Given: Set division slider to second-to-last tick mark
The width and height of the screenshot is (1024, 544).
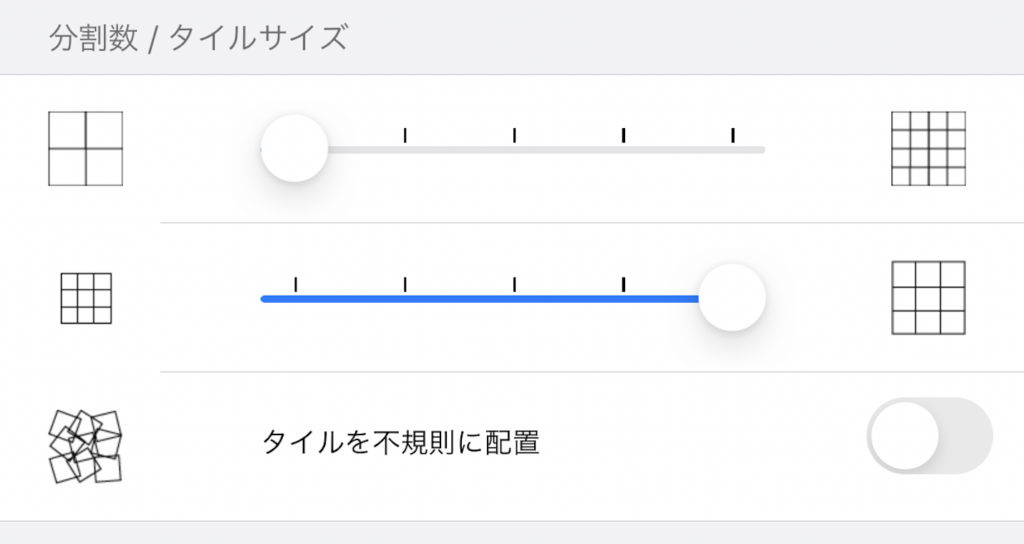Looking at the screenshot, I should 624,135.
